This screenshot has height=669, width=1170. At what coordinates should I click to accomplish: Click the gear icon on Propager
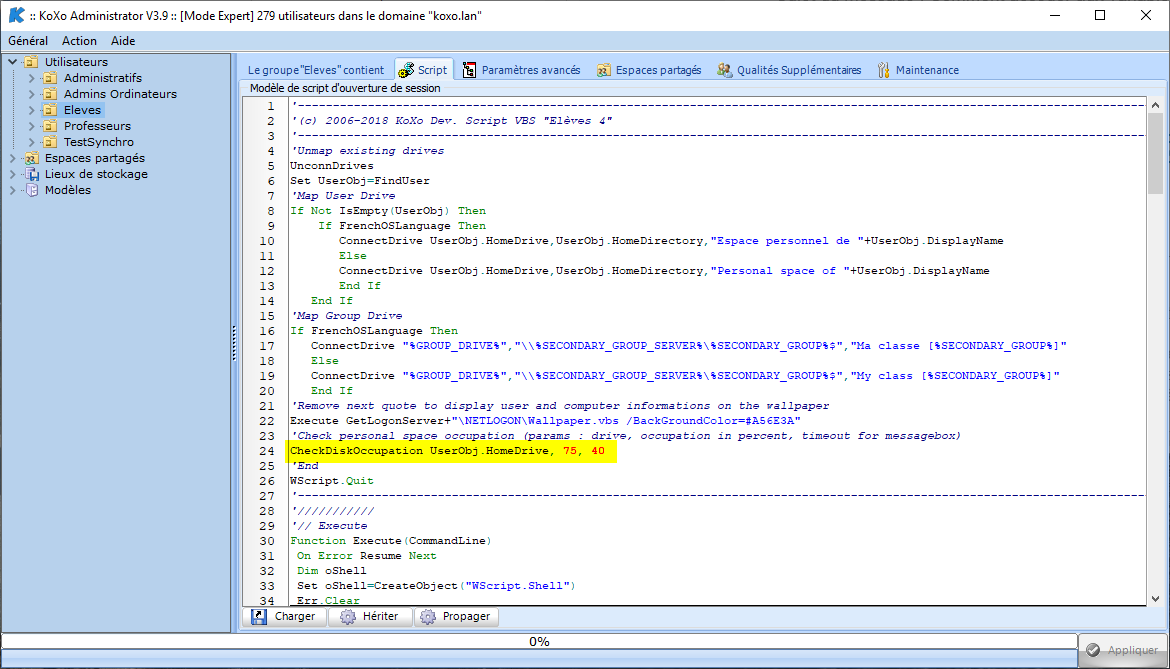tap(428, 617)
